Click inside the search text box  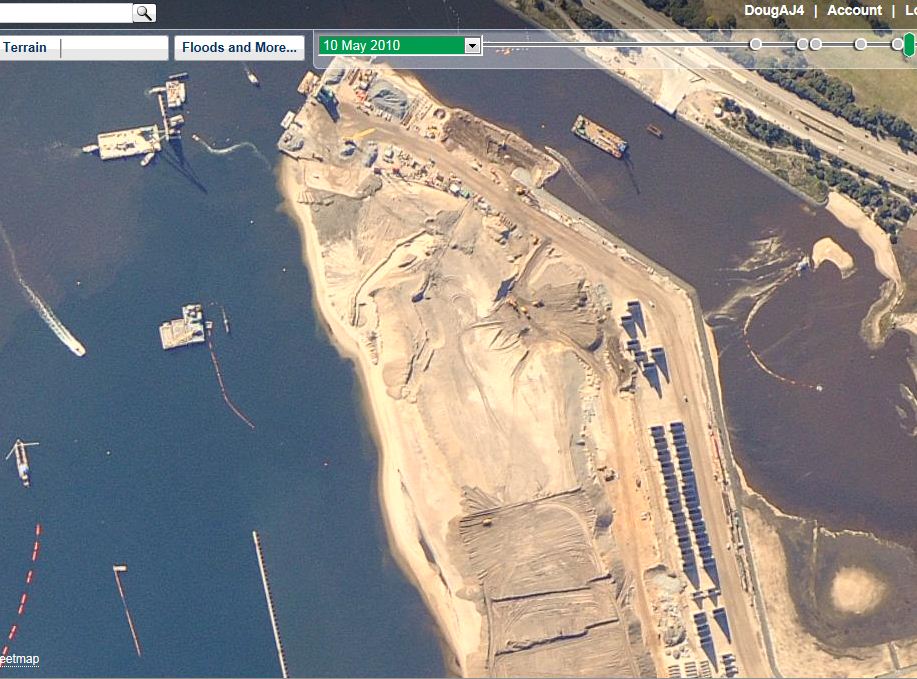pos(66,12)
